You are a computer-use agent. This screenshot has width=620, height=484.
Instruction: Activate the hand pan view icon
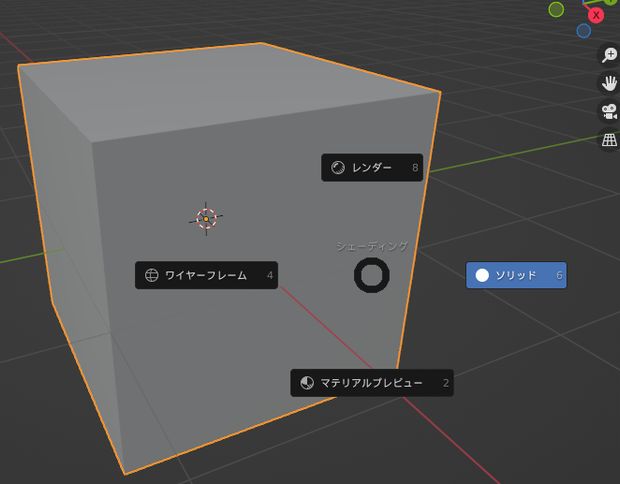609,83
